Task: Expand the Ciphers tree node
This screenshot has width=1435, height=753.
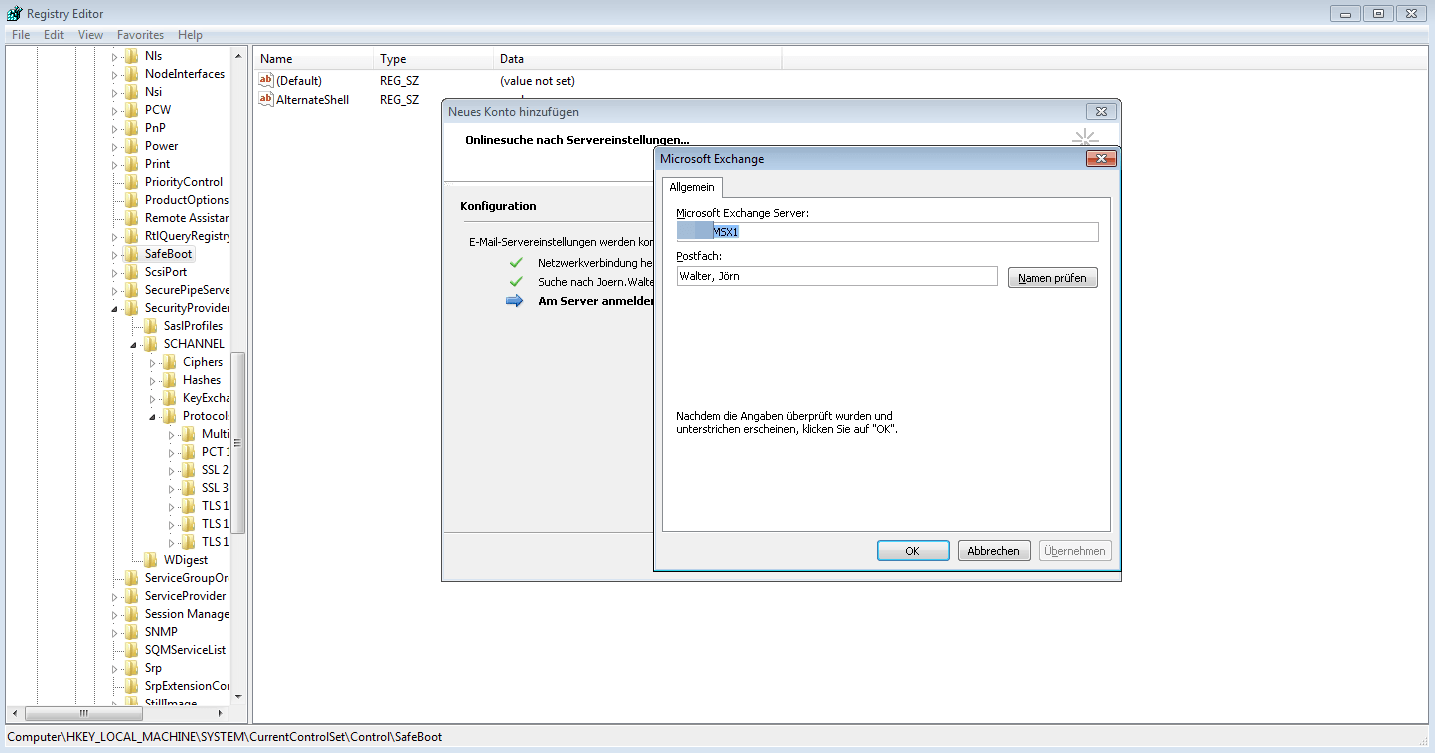Action: (x=152, y=362)
